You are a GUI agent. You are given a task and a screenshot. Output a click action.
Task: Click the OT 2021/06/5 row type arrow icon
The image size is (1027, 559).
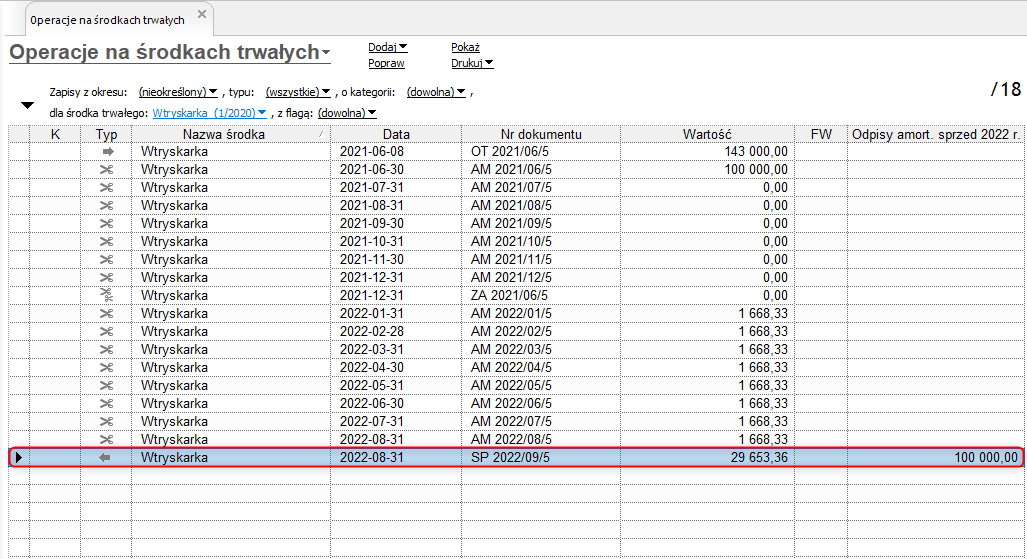107,151
